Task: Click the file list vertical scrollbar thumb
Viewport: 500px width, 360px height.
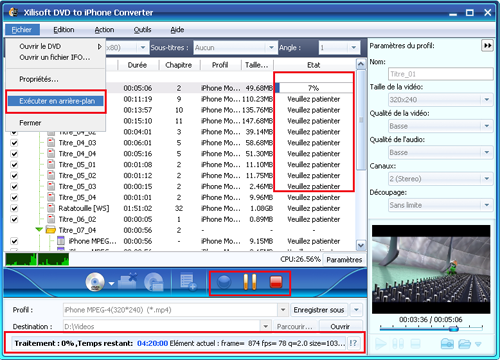Action: pos(361,120)
